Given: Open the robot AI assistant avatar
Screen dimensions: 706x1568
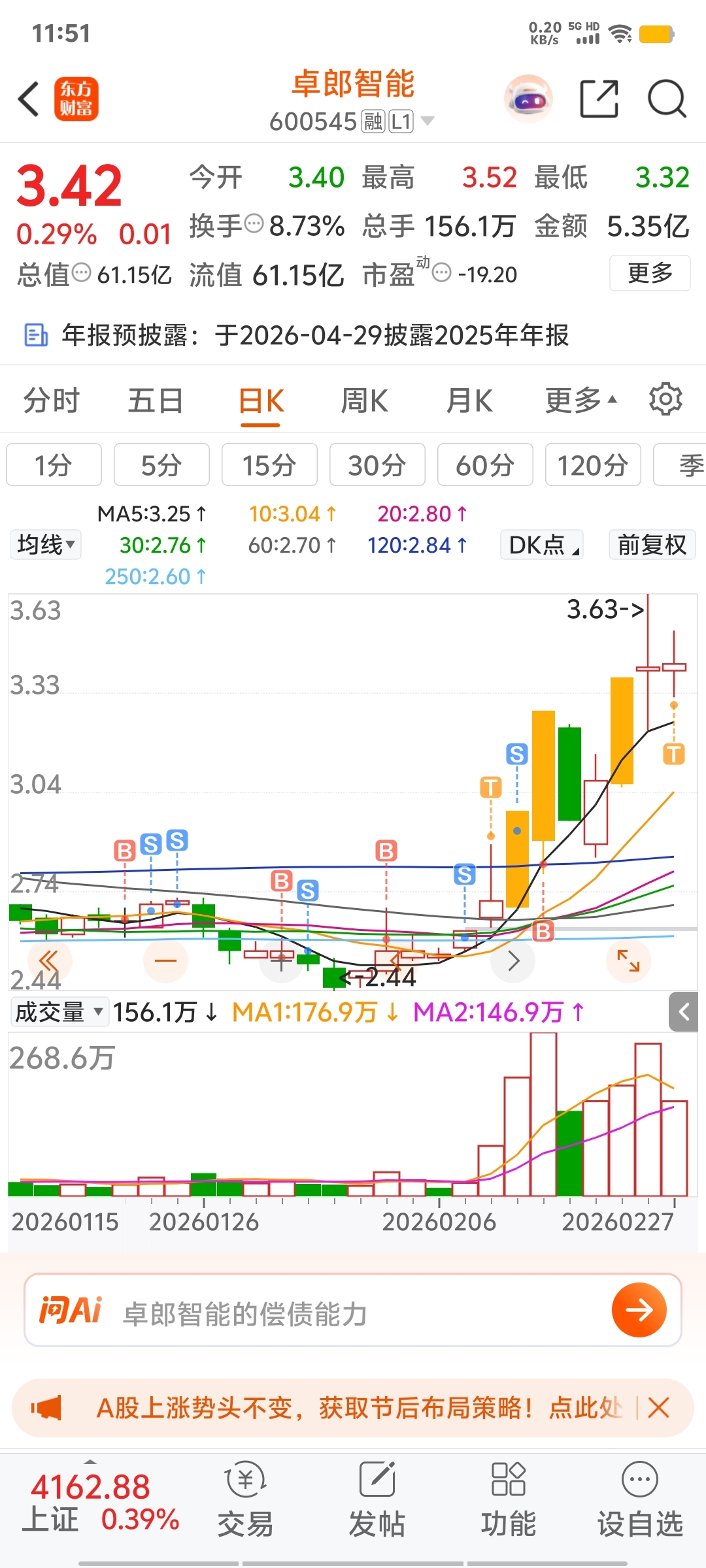Looking at the screenshot, I should (528, 99).
